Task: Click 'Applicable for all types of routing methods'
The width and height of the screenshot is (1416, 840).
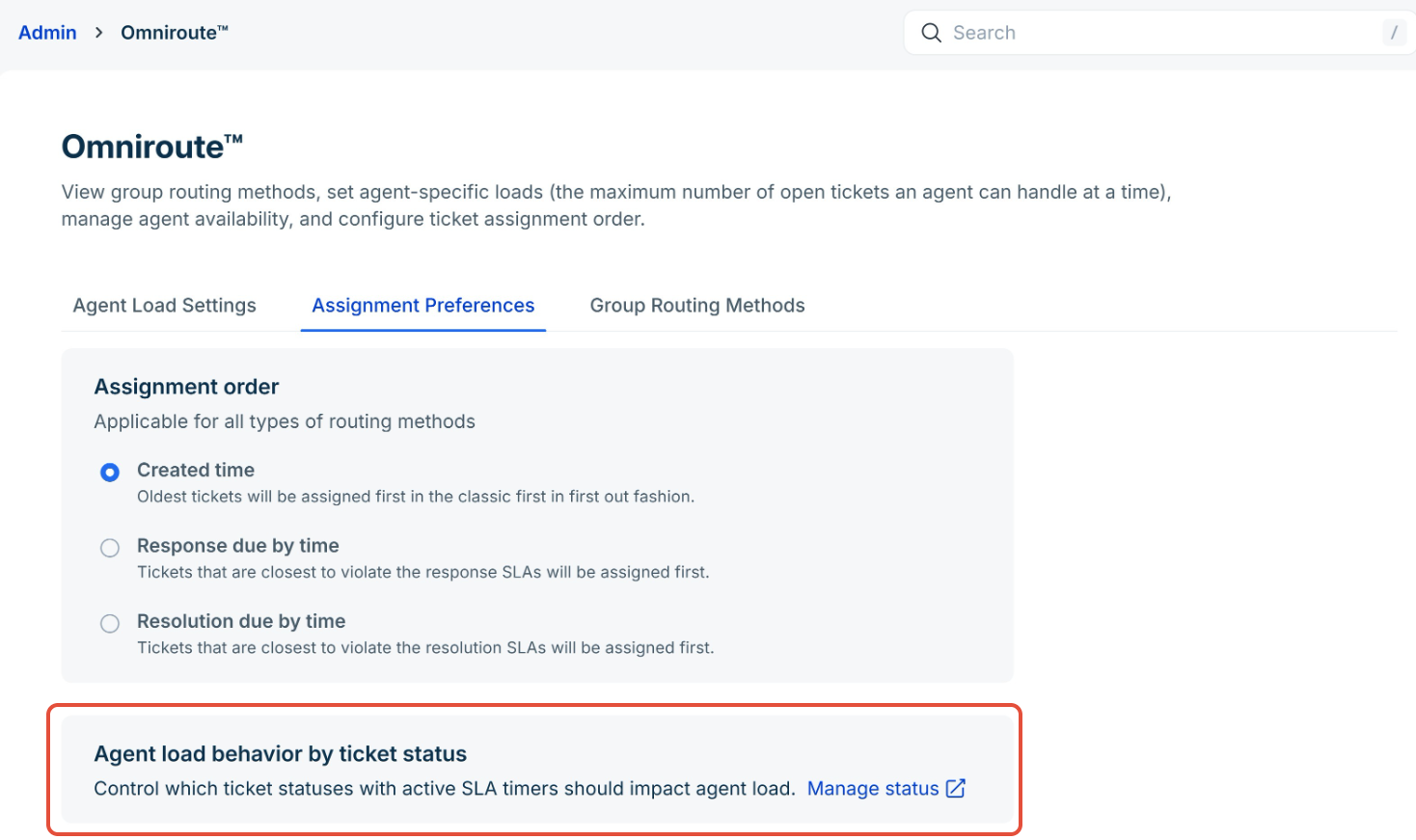Action: click(x=285, y=421)
